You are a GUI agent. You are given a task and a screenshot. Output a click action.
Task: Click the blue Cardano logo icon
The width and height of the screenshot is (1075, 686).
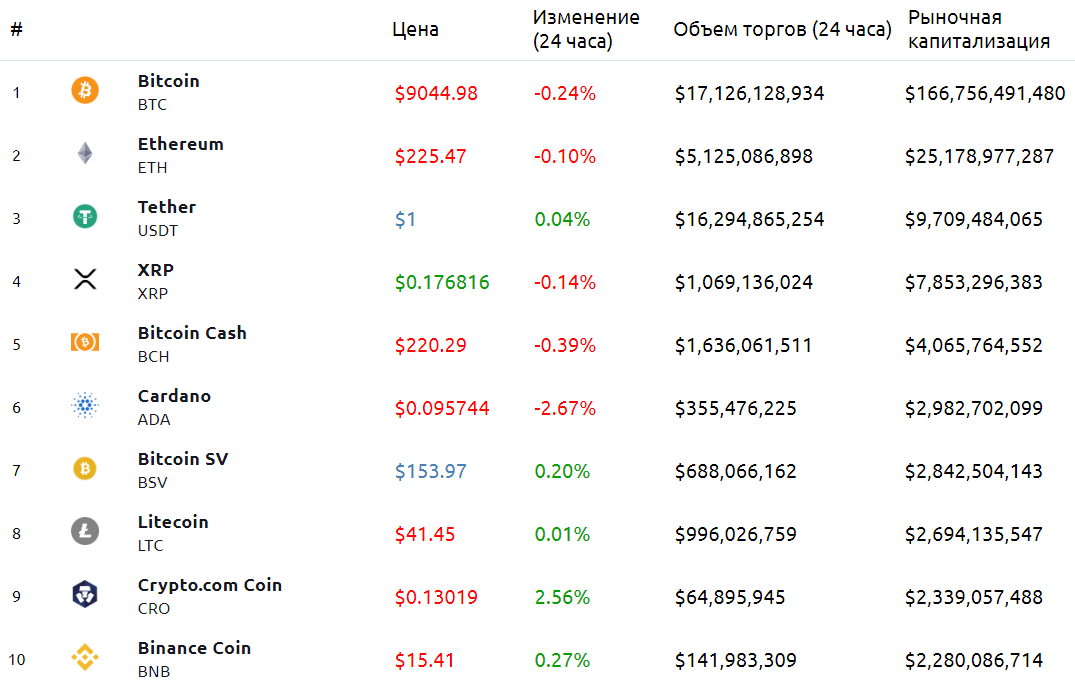click(x=85, y=406)
